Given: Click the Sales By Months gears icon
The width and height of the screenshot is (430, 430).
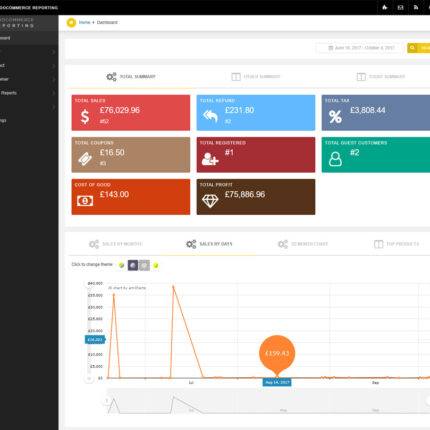Looking at the screenshot, I should tap(94, 244).
